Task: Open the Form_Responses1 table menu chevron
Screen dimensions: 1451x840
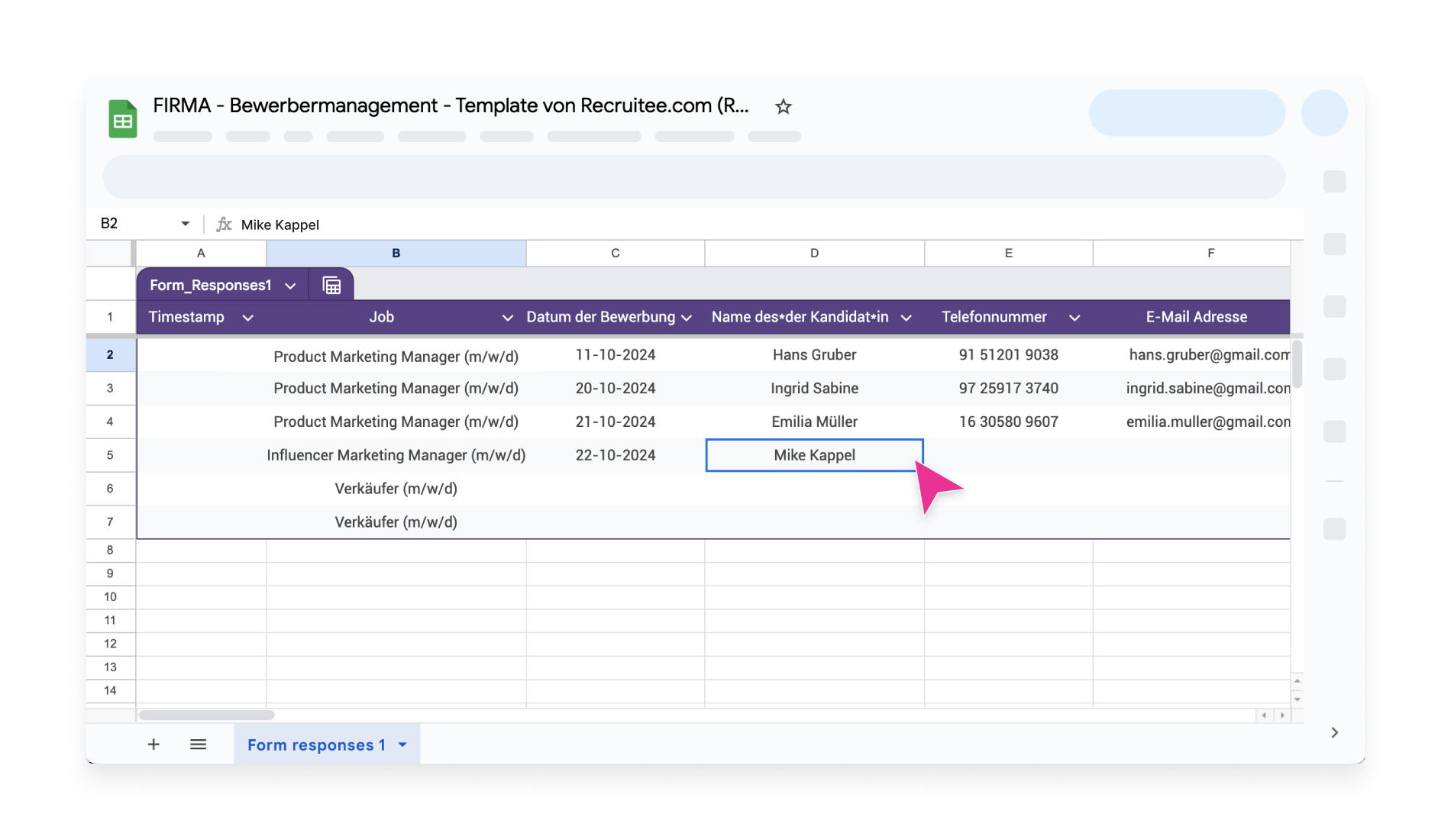Action: click(290, 285)
